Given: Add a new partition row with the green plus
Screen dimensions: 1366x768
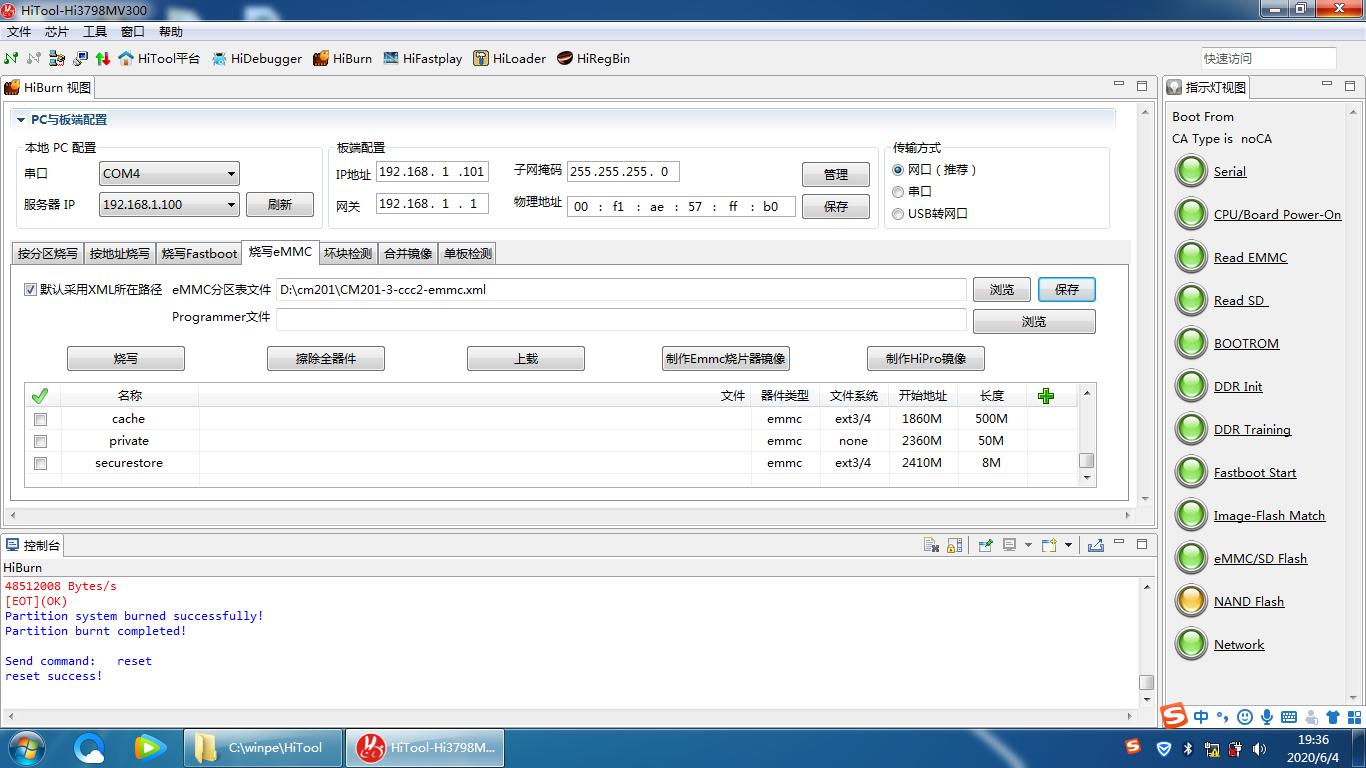Looking at the screenshot, I should tap(1046, 396).
